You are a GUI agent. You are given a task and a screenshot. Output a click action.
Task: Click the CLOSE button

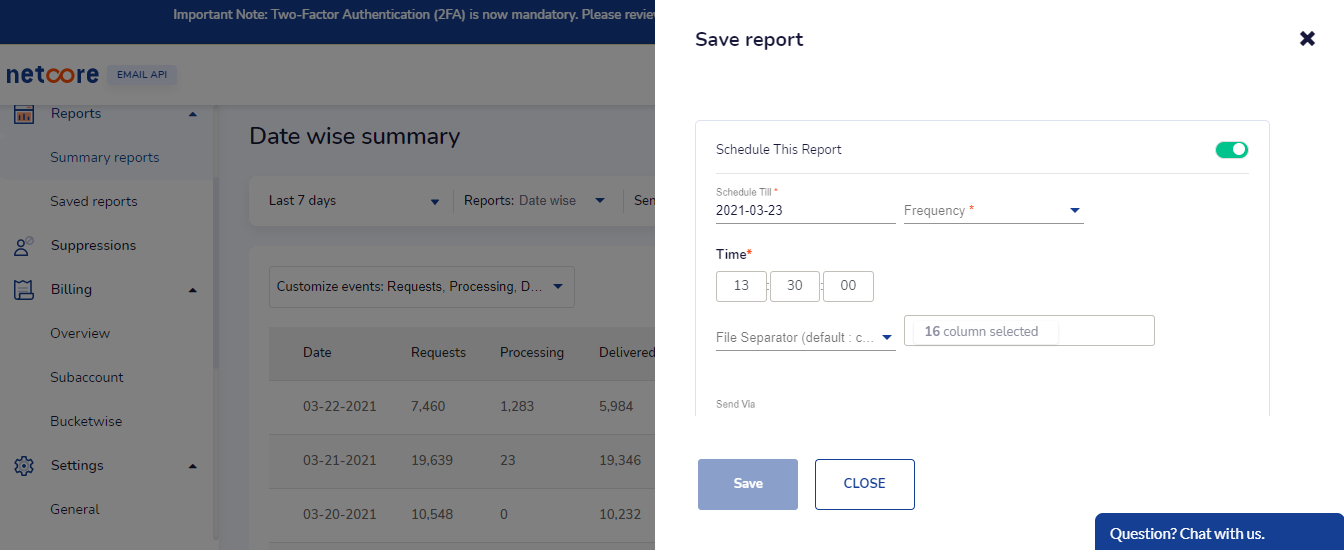point(864,484)
